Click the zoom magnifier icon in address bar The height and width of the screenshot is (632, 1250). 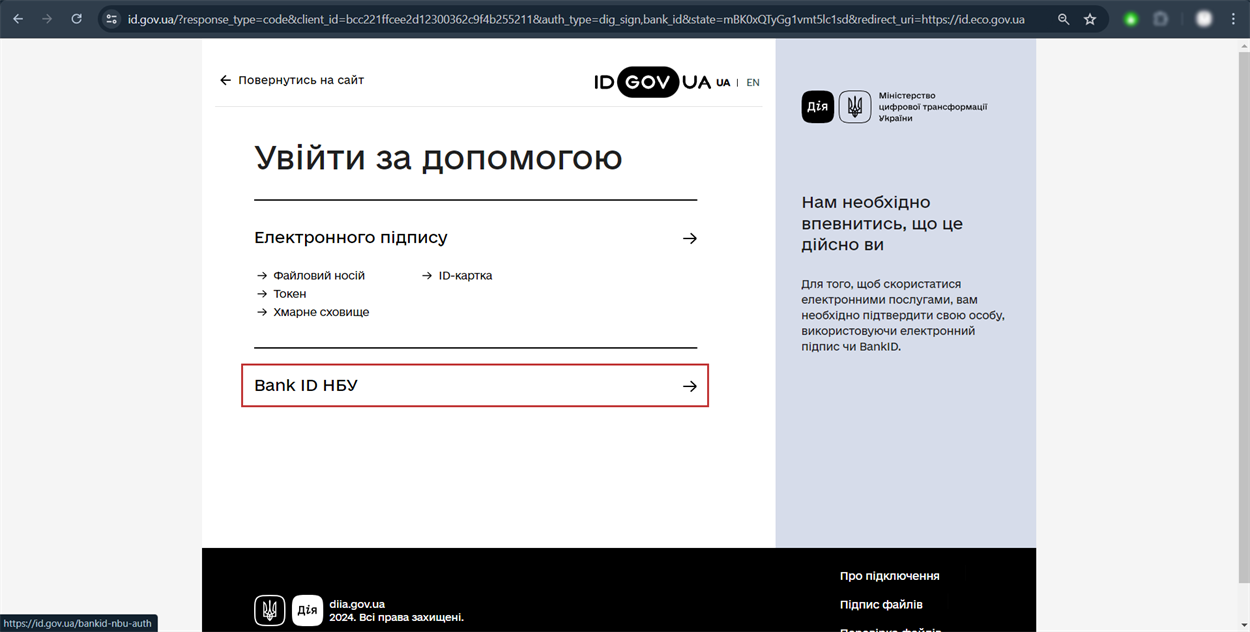click(1064, 19)
